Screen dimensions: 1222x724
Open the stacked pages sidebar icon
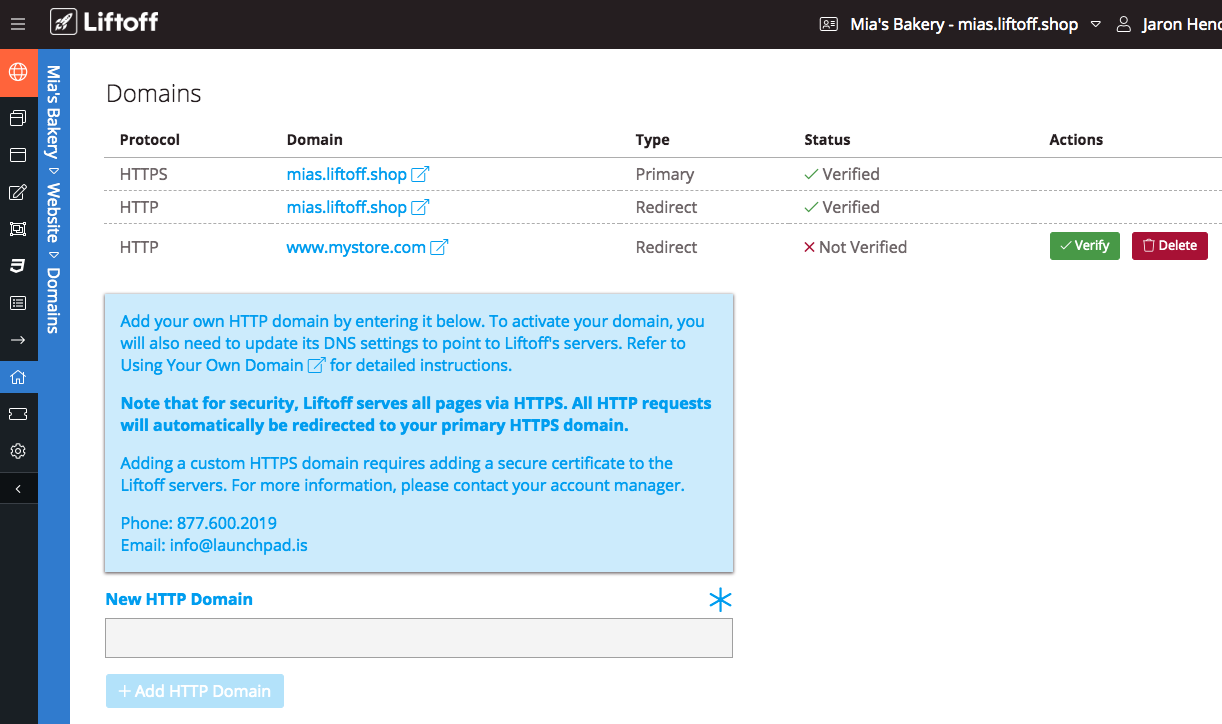pos(18,118)
